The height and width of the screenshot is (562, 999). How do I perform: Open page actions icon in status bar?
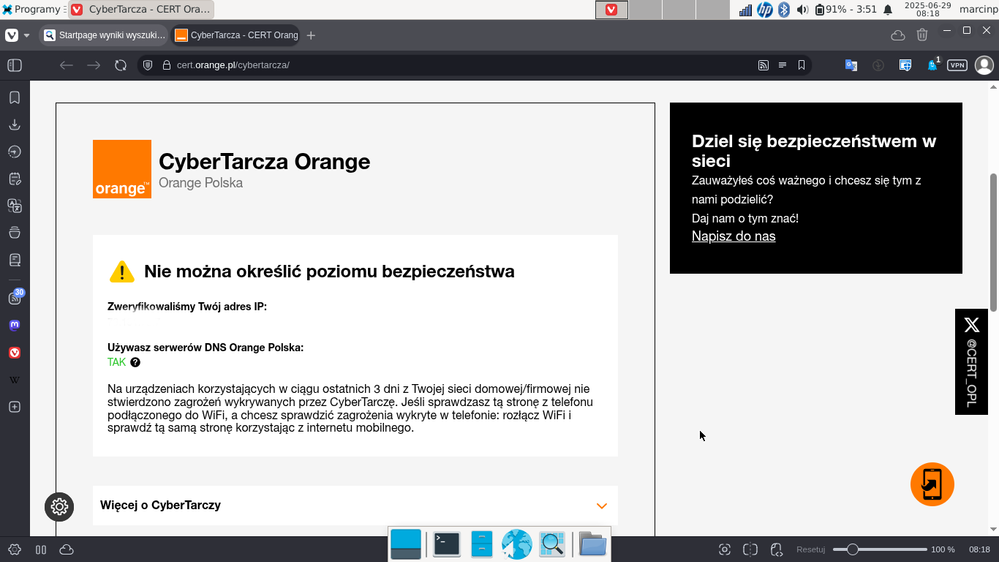coord(776,549)
